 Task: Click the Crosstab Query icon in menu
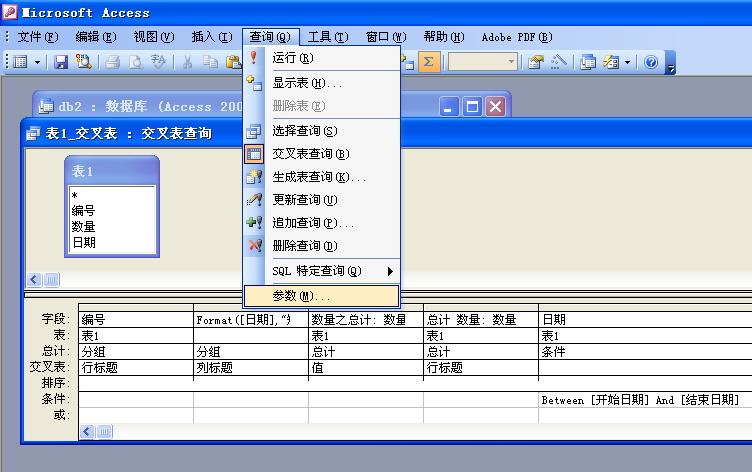(254, 154)
